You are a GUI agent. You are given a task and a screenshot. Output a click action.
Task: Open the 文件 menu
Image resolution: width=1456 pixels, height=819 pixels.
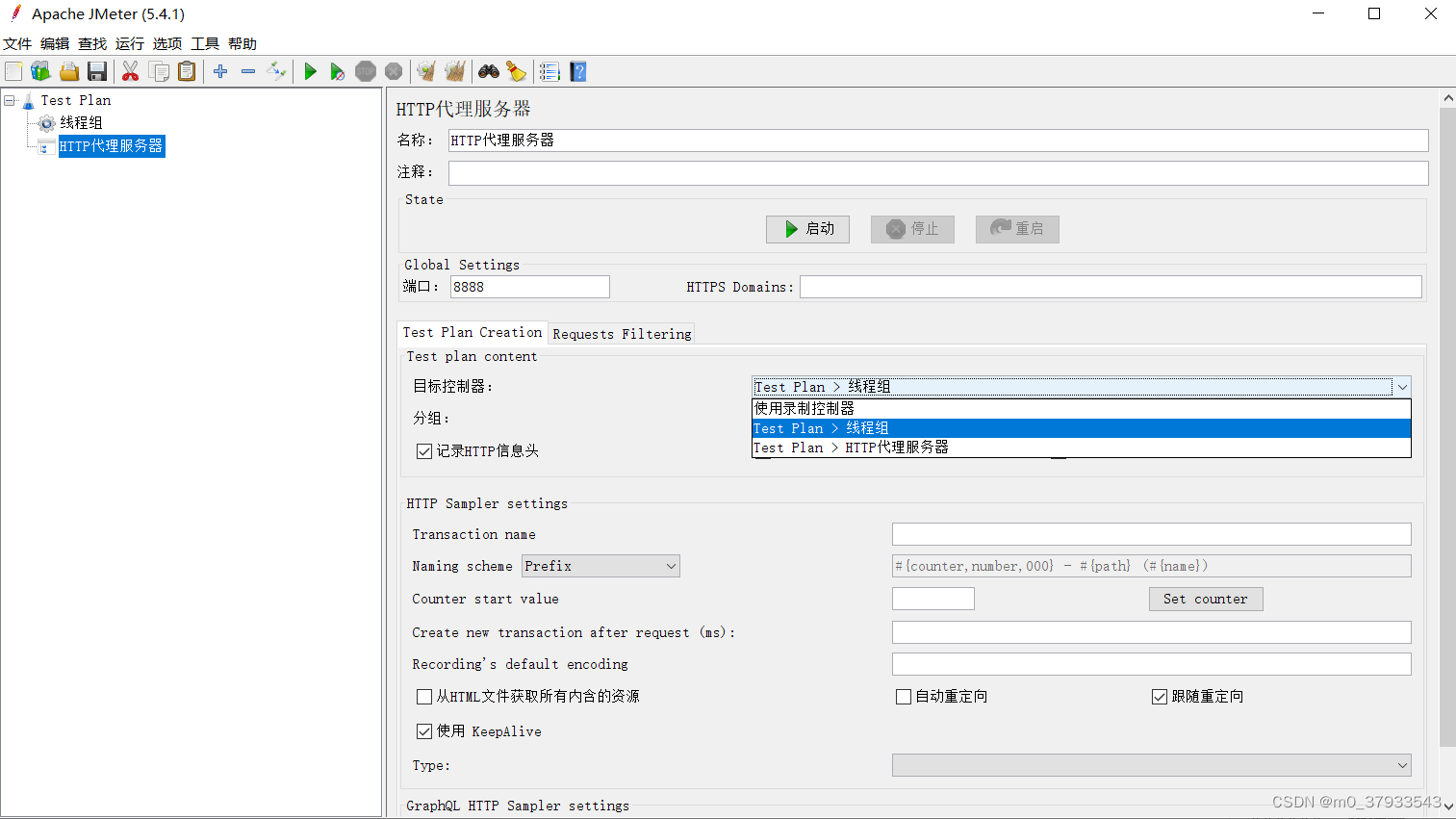[17, 43]
